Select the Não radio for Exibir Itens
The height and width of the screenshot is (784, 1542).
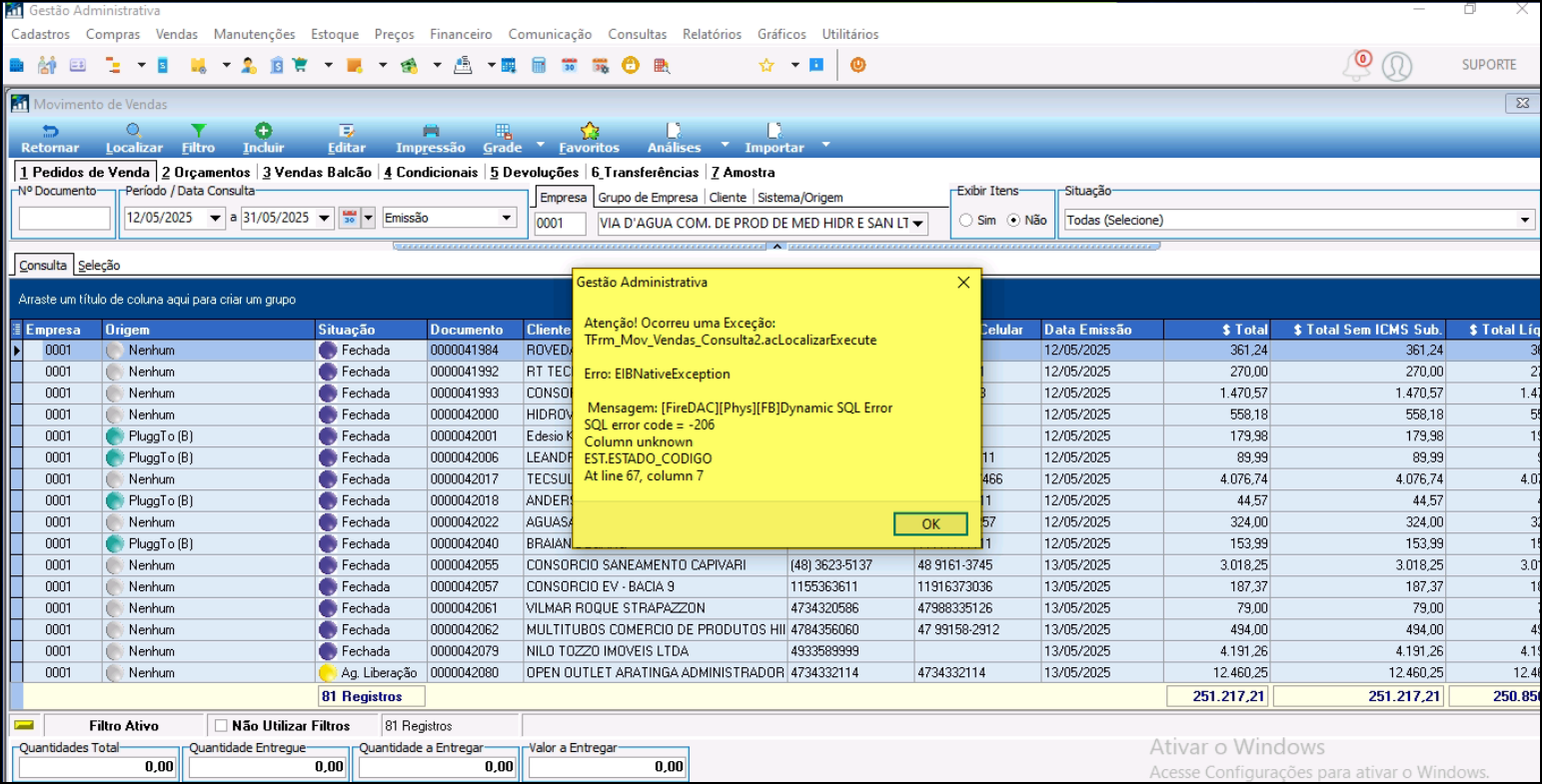1013,220
